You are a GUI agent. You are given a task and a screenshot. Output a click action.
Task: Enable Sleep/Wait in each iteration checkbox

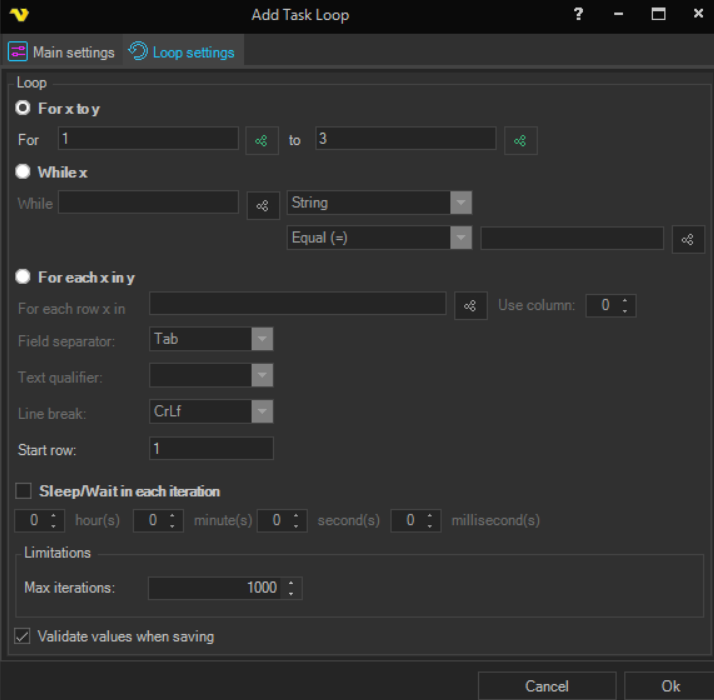click(23, 491)
